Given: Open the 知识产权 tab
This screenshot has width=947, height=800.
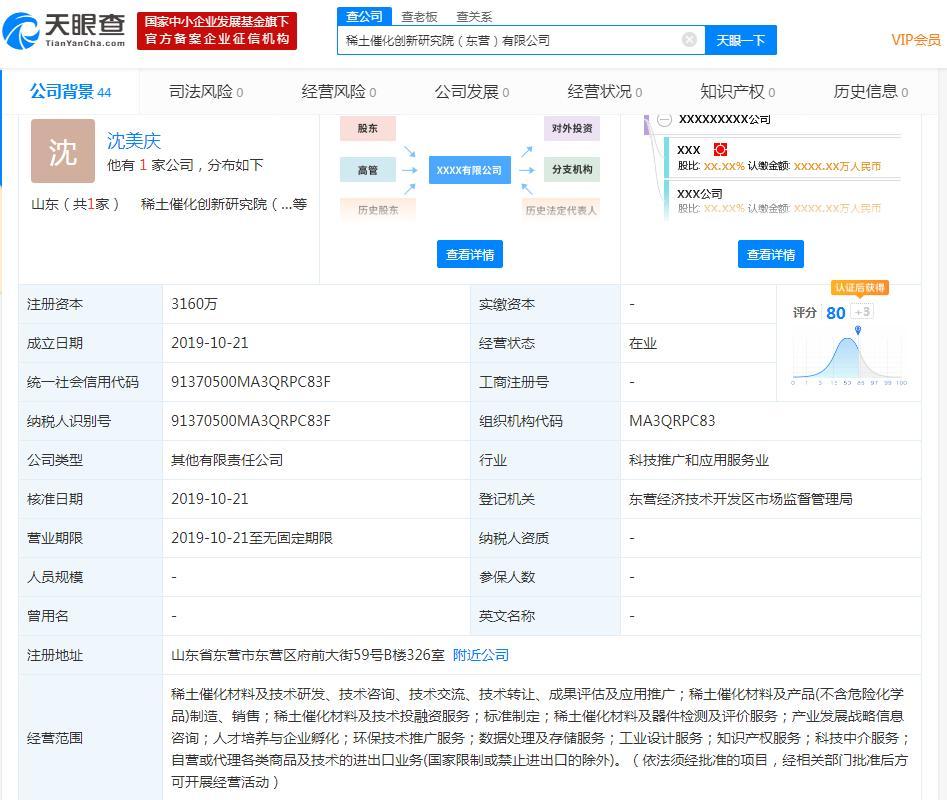Looking at the screenshot, I should [x=737, y=92].
